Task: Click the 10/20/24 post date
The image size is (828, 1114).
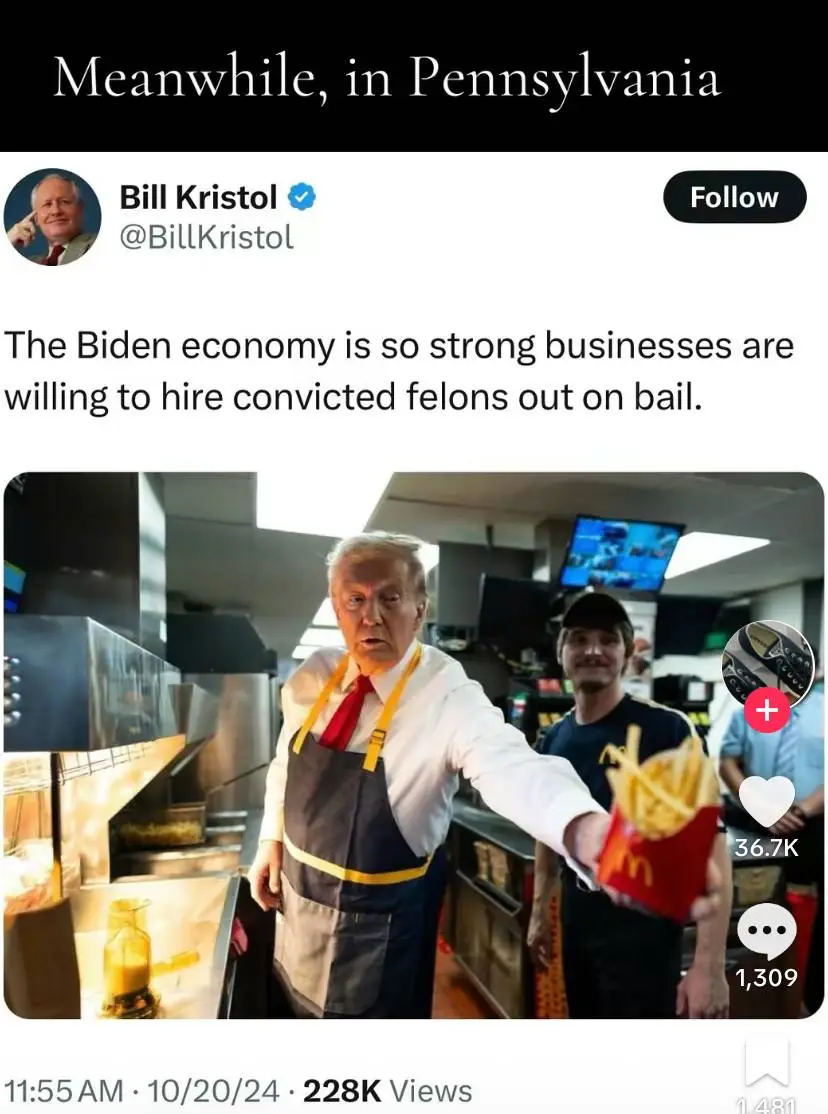Action: tap(214, 1091)
